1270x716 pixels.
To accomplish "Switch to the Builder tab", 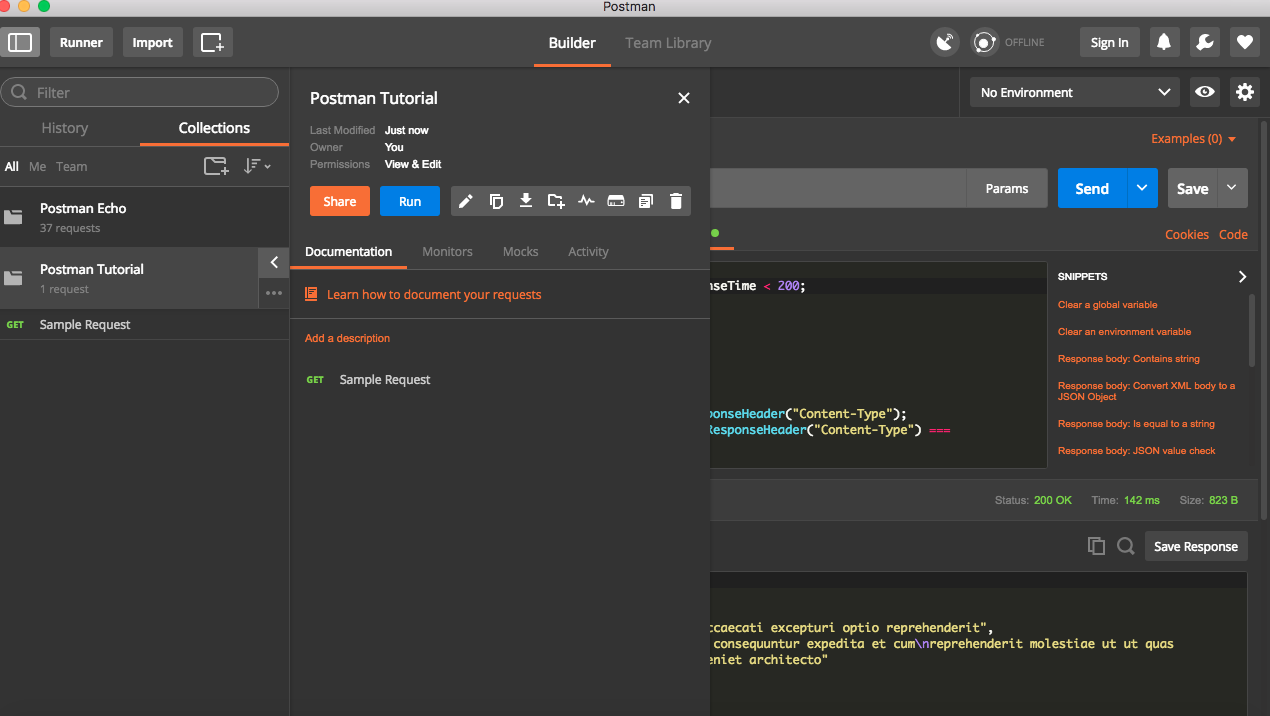I will tap(572, 43).
